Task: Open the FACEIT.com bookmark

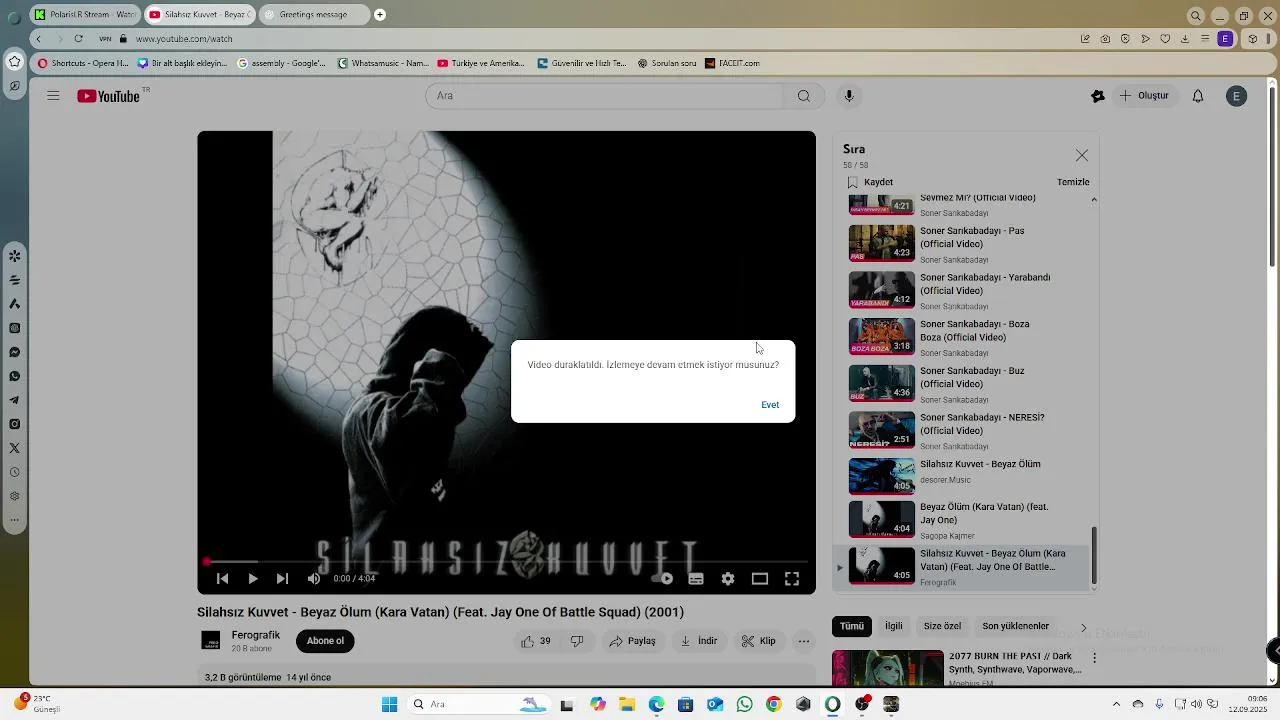Action: [732, 63]
